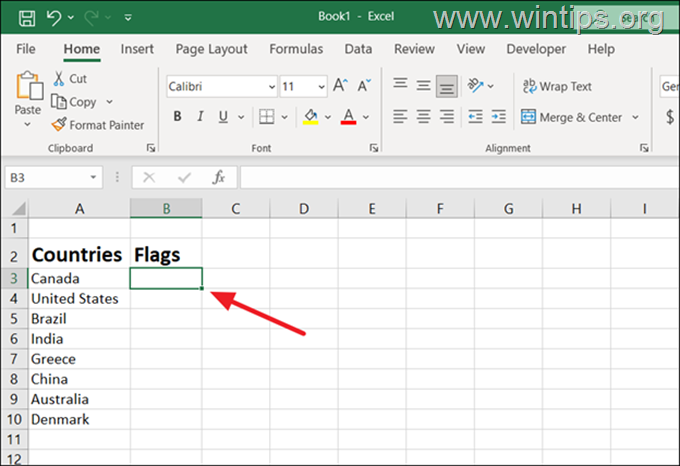Expand the font size 11 dropdown
Image resolution: width=680 pixels, height=466 pixels.
pyautogui.click(x=319, y=87)
